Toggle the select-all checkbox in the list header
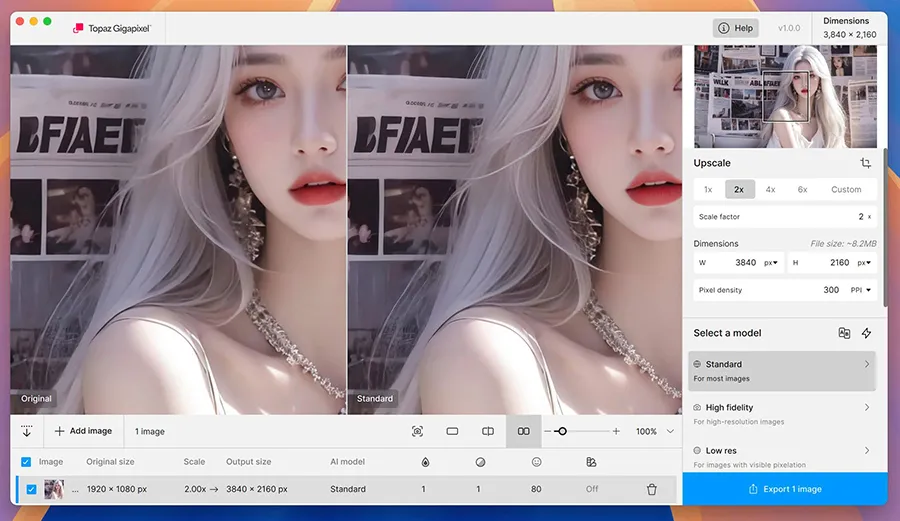Viewport: 900px width, 521px height. pyautogui.click(x=26, y=462)
